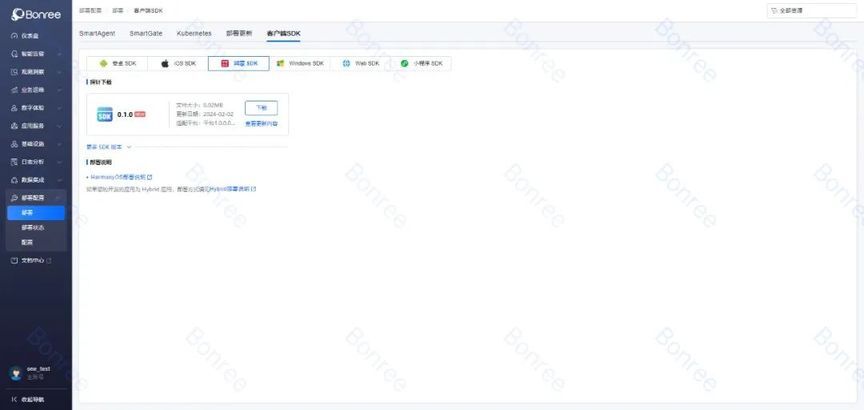864x410 pixels.
Task: Open the HarmonyOS deployment instructions link
Action: (x=118, y=177)
